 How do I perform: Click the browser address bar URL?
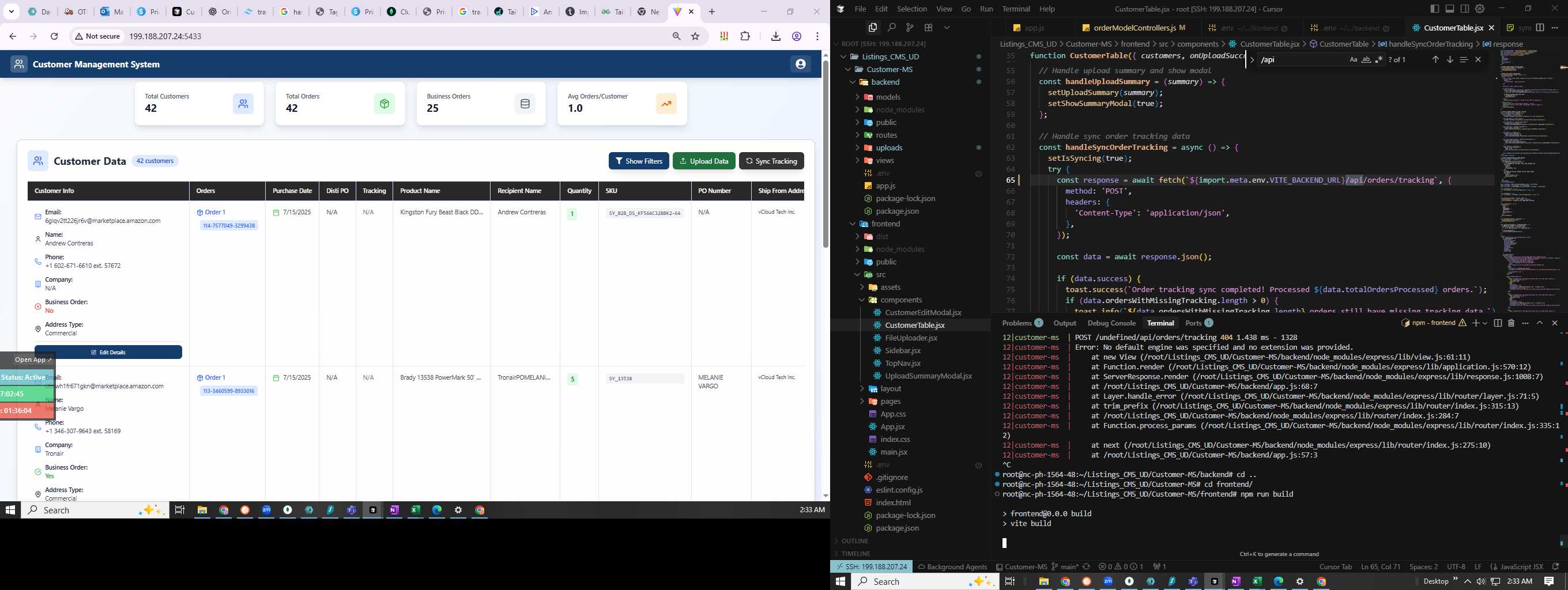pos(165,36)
